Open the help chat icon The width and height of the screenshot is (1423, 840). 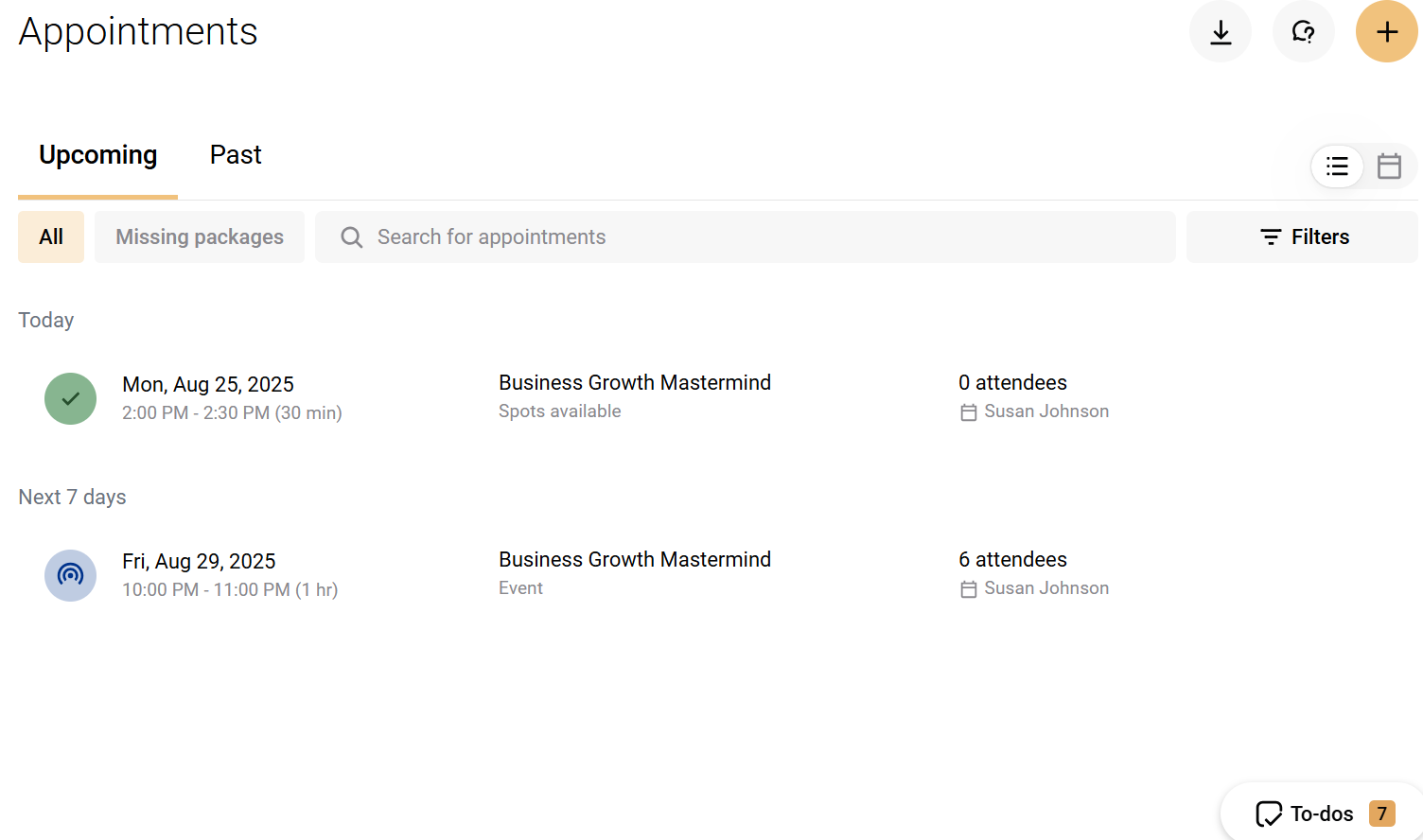click(x=1304, y=31)
